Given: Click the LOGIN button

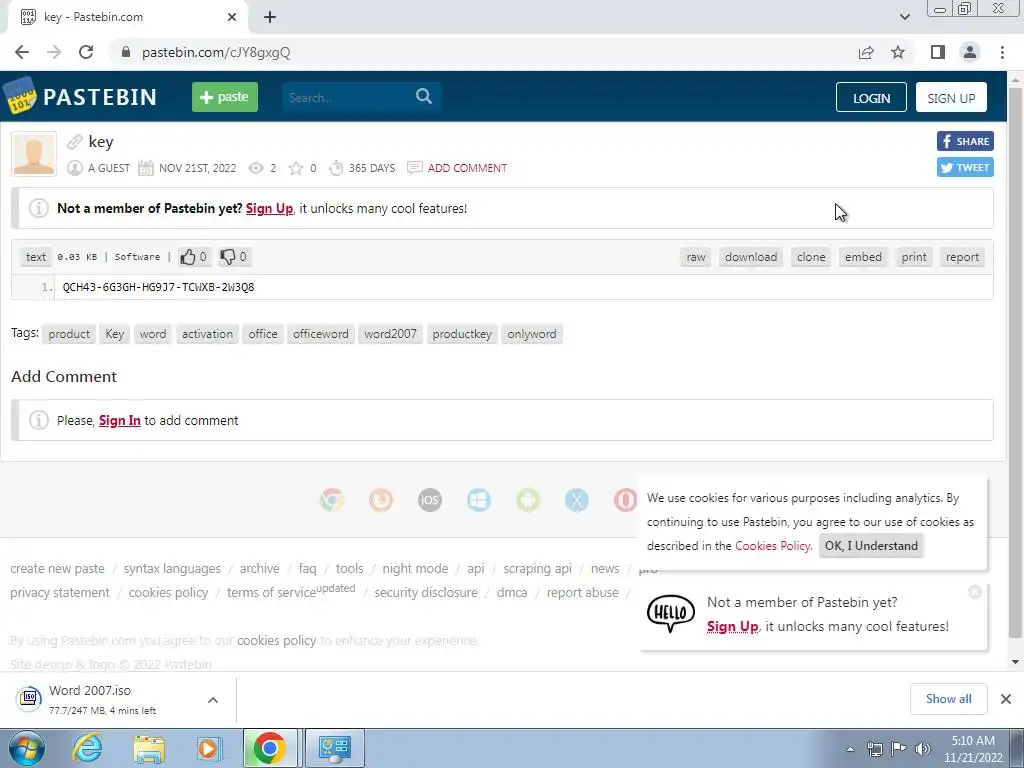Looking at the screenshot, I should [x=871, y=98].
